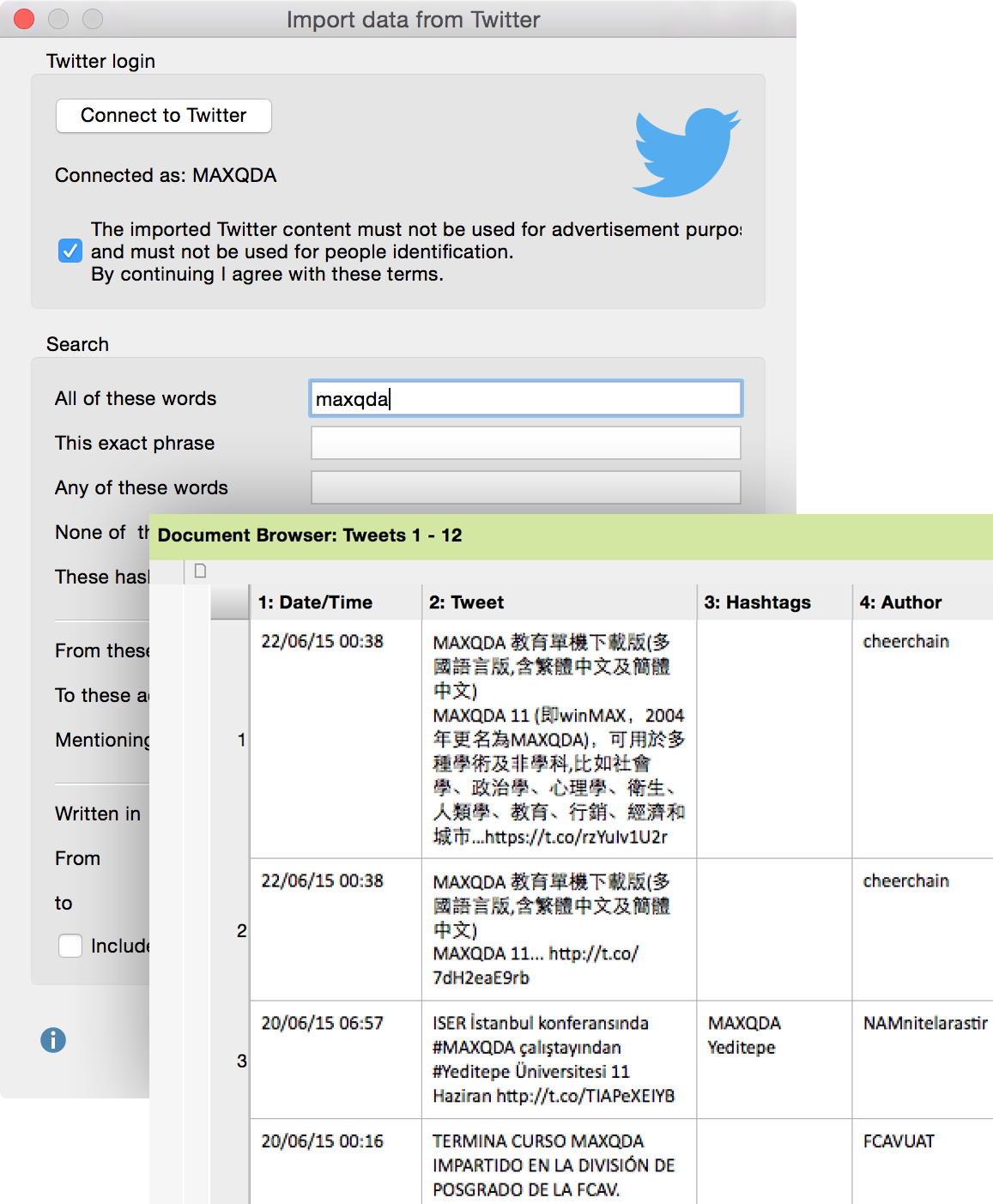Click the 'Document Browser: Tweets 1 - 12' title
The width and height of the screenshot is (993, 1204).
[310, 535]
